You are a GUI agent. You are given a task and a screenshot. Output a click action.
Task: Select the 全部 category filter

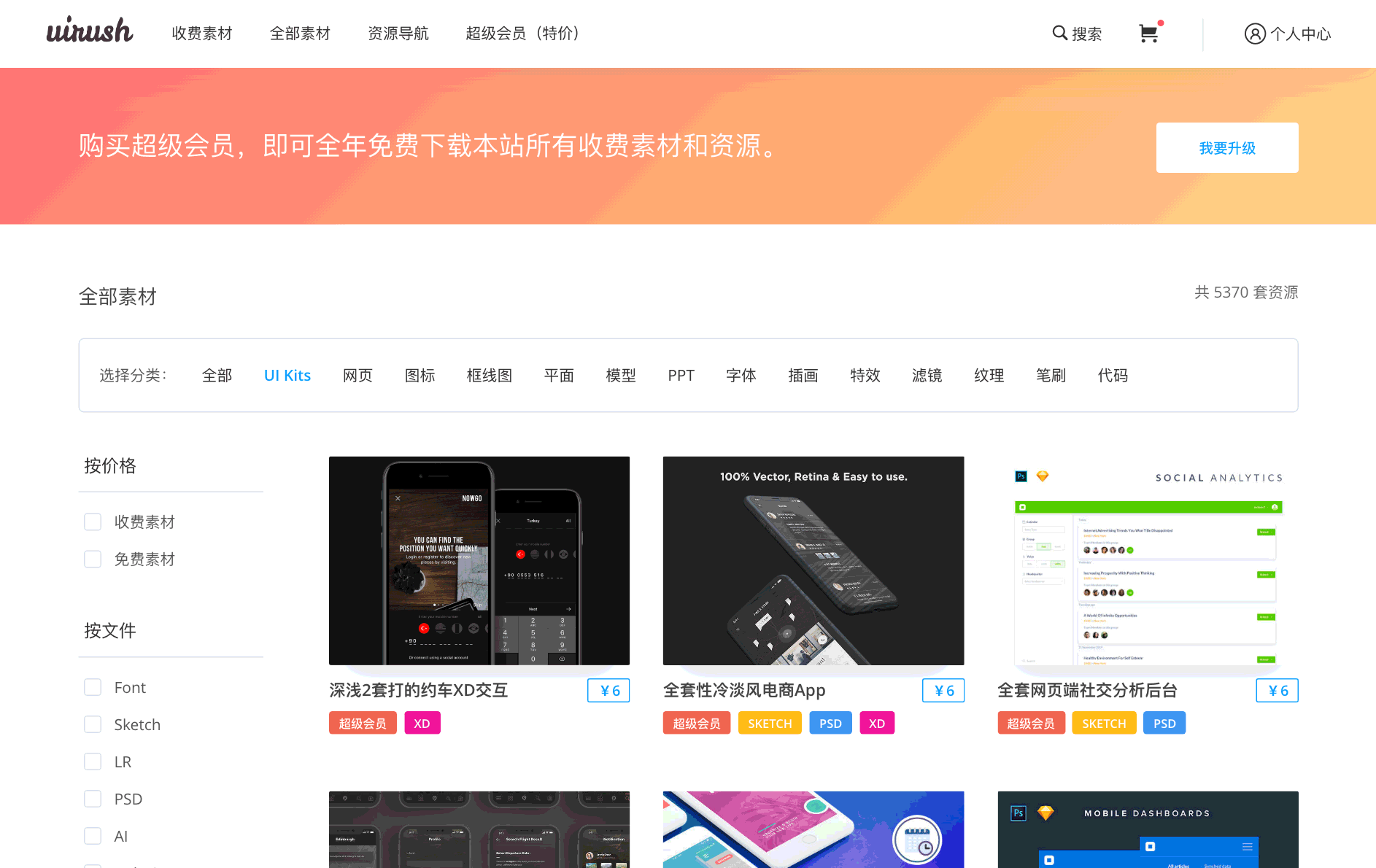coord(217,376)
